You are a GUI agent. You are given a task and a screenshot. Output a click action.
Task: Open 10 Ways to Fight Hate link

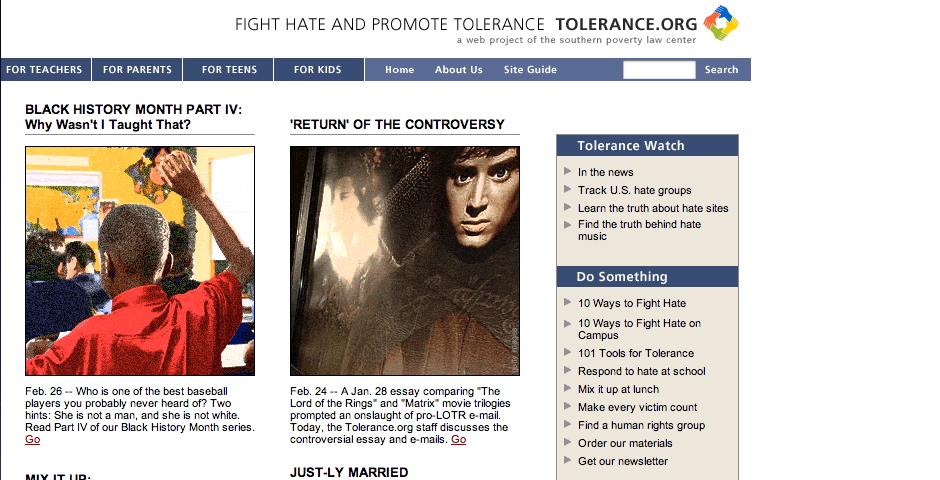[632, 303]
